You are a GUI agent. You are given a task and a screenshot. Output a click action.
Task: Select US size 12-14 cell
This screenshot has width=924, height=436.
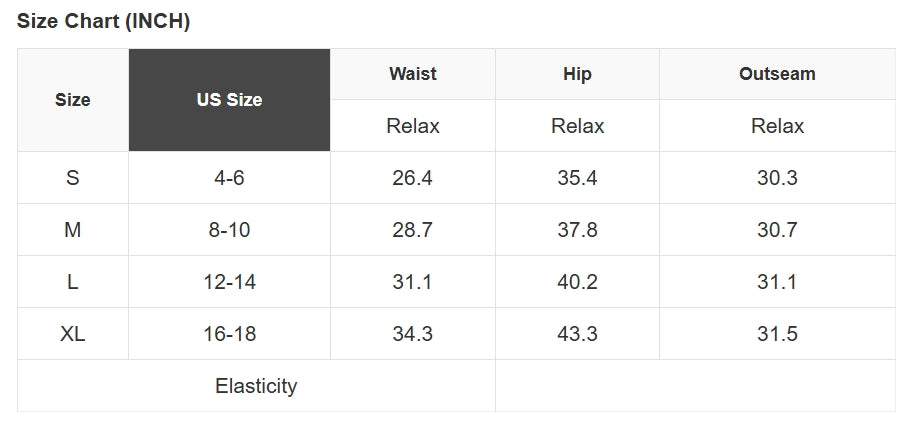click(x=229, y=282)
